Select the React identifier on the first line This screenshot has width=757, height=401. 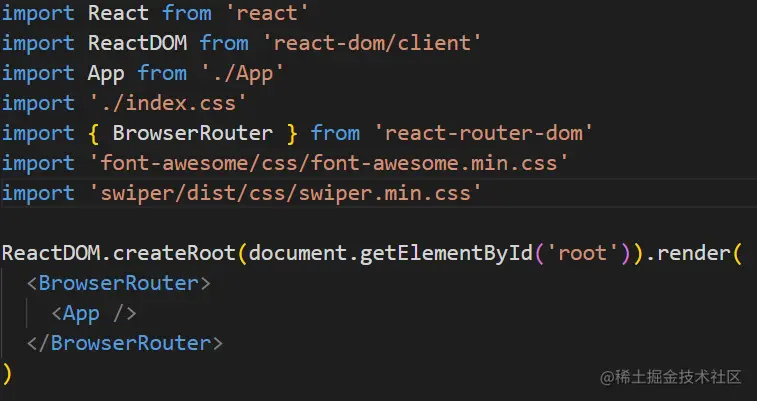[118, 13]
